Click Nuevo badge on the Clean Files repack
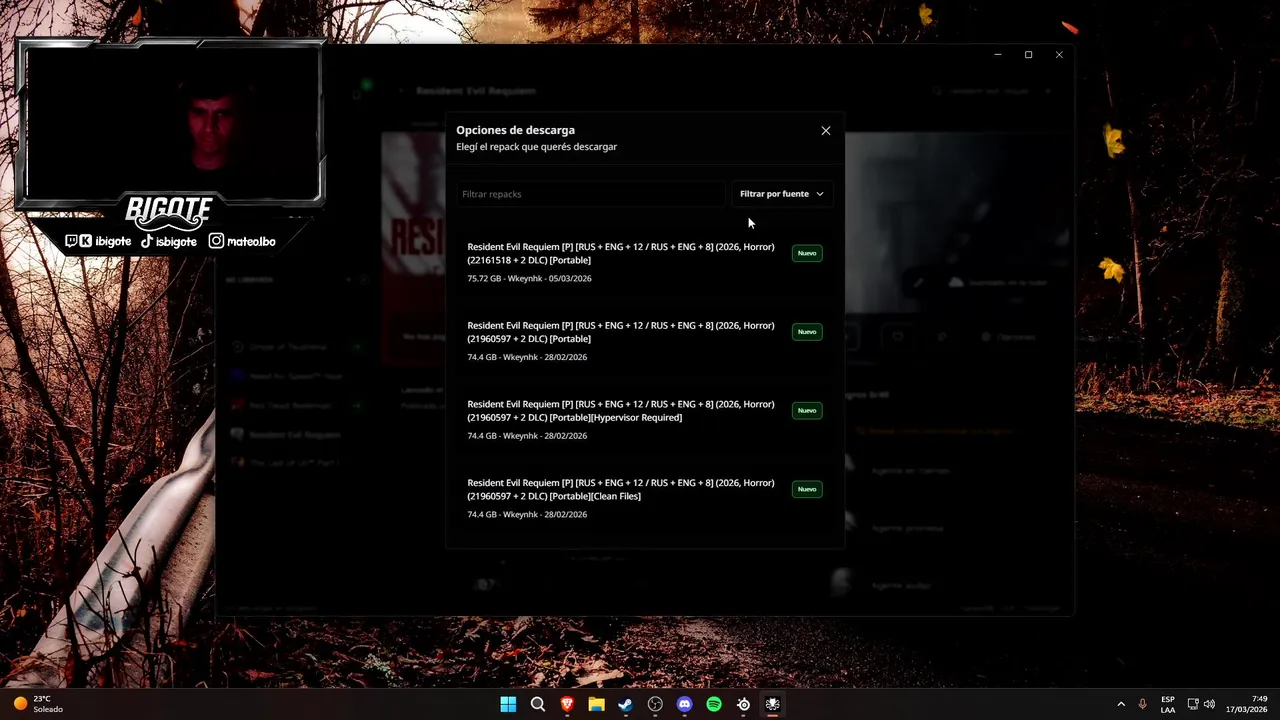 807,489
